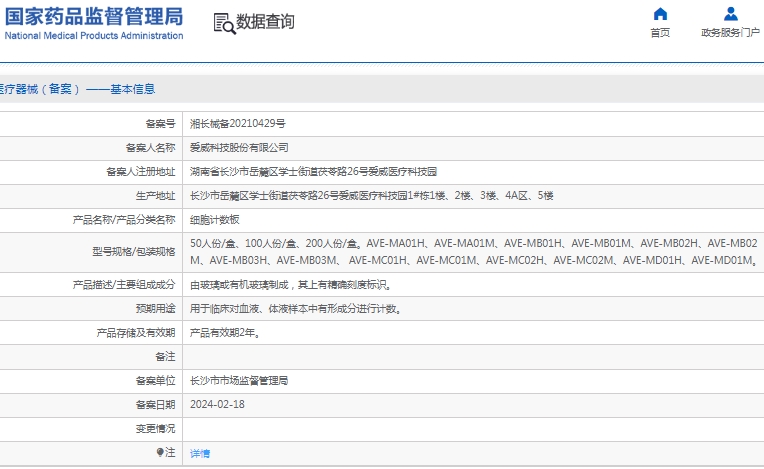Select the 医疗器械（备案）基本信息 heading
This screenshot has height=469, width=764.
coord(77,89)
